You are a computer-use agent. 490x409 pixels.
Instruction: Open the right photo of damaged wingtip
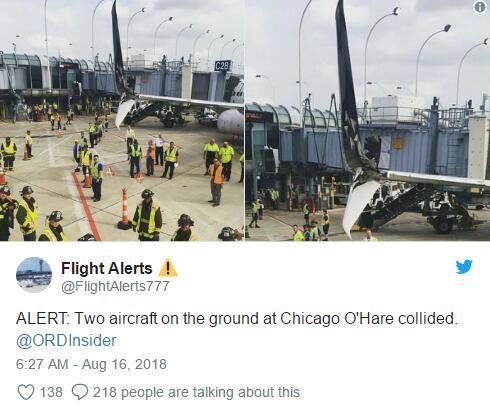(368, 120)
